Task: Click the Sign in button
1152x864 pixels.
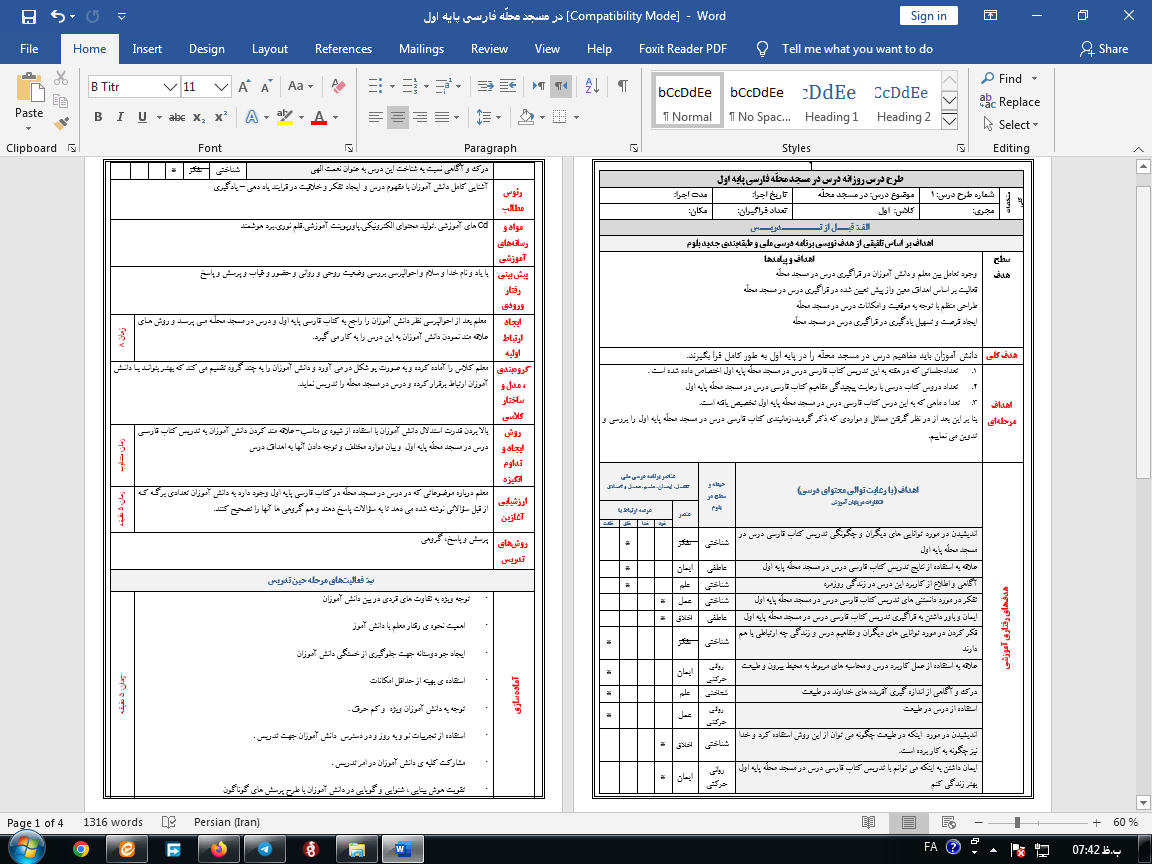Action: [928, 16]
